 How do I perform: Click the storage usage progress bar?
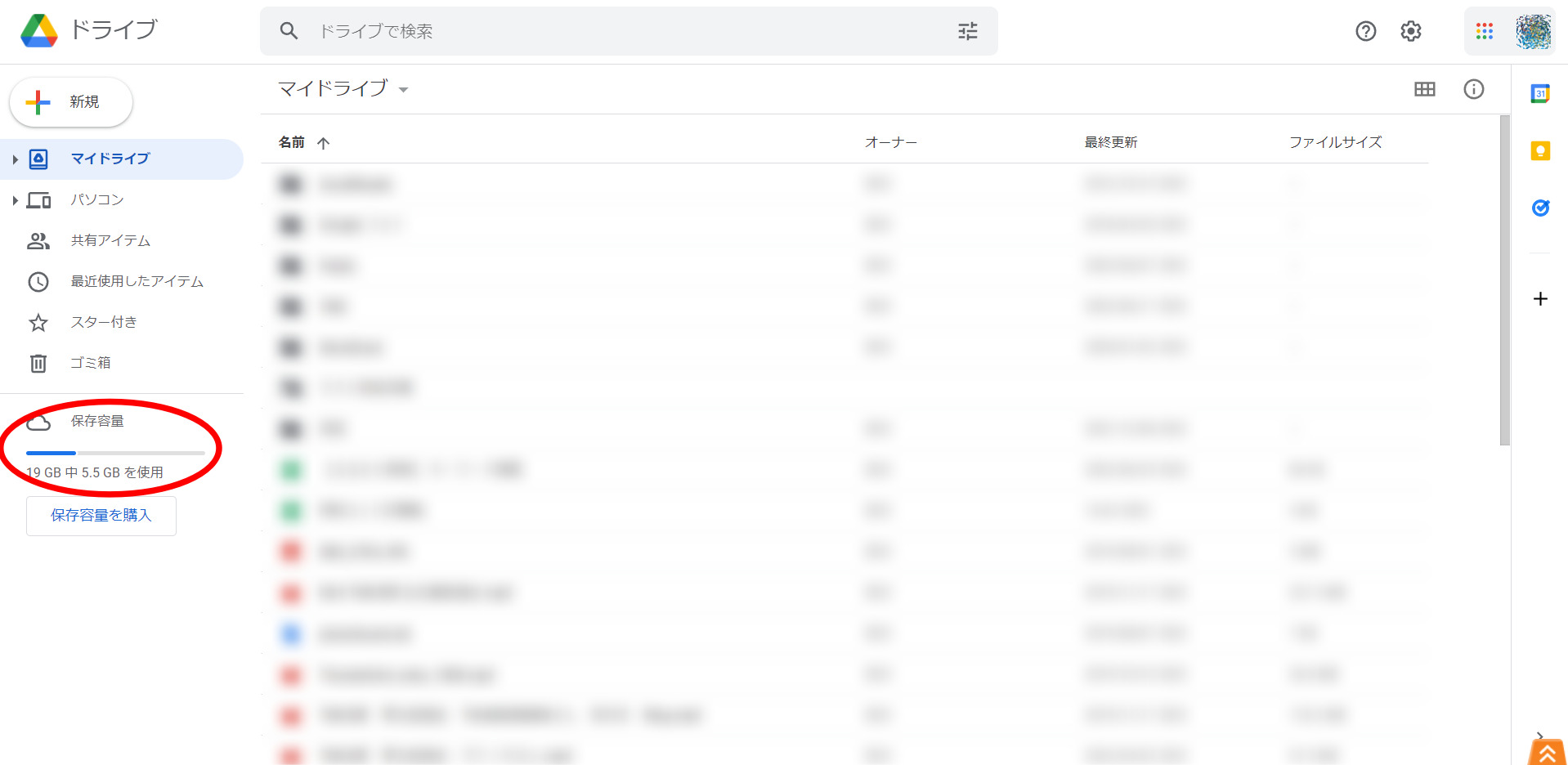(115, 453)
